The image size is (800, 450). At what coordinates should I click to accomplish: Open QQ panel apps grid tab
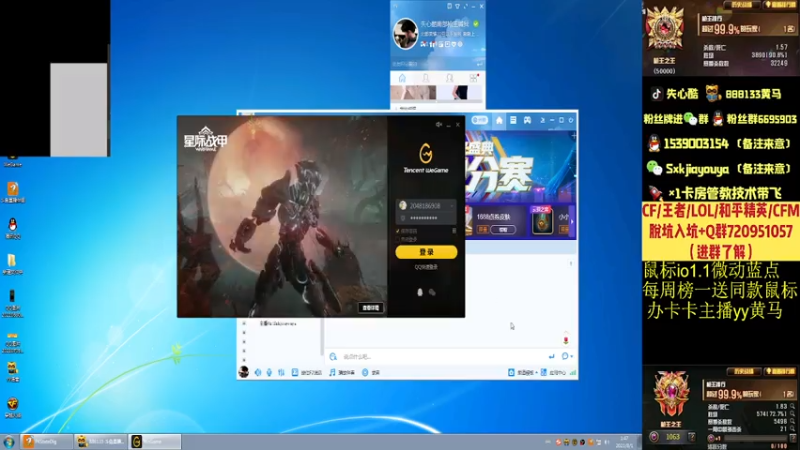473,78
